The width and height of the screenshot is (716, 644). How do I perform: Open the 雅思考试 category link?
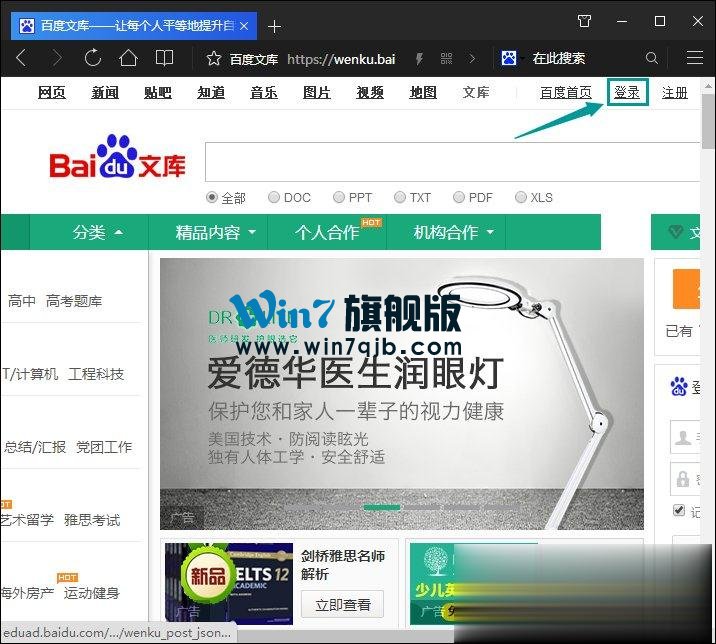coord(92,520)
